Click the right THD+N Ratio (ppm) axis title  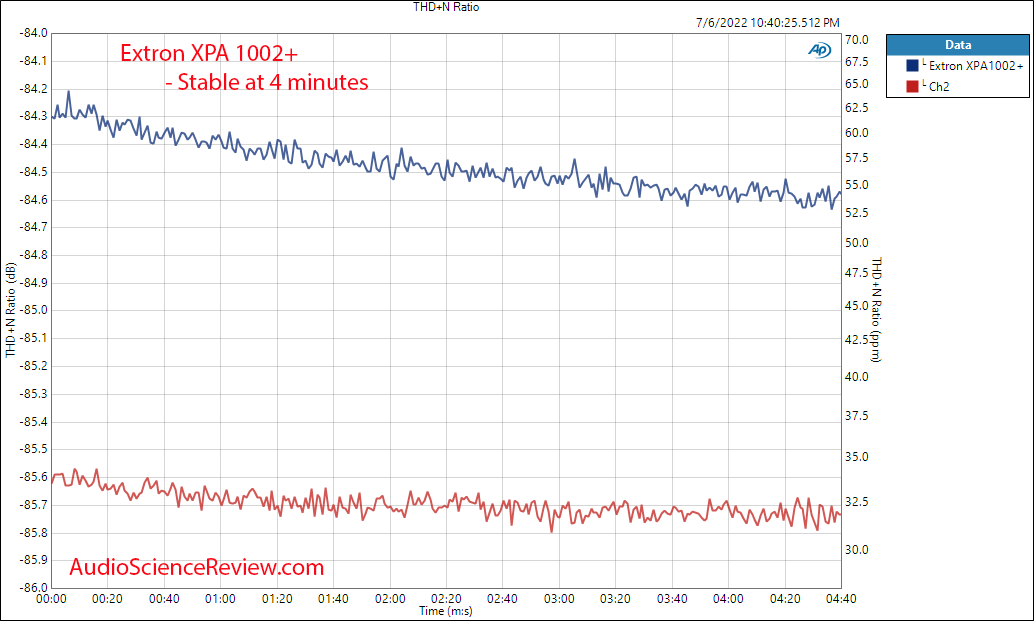[x=876, y=310]
